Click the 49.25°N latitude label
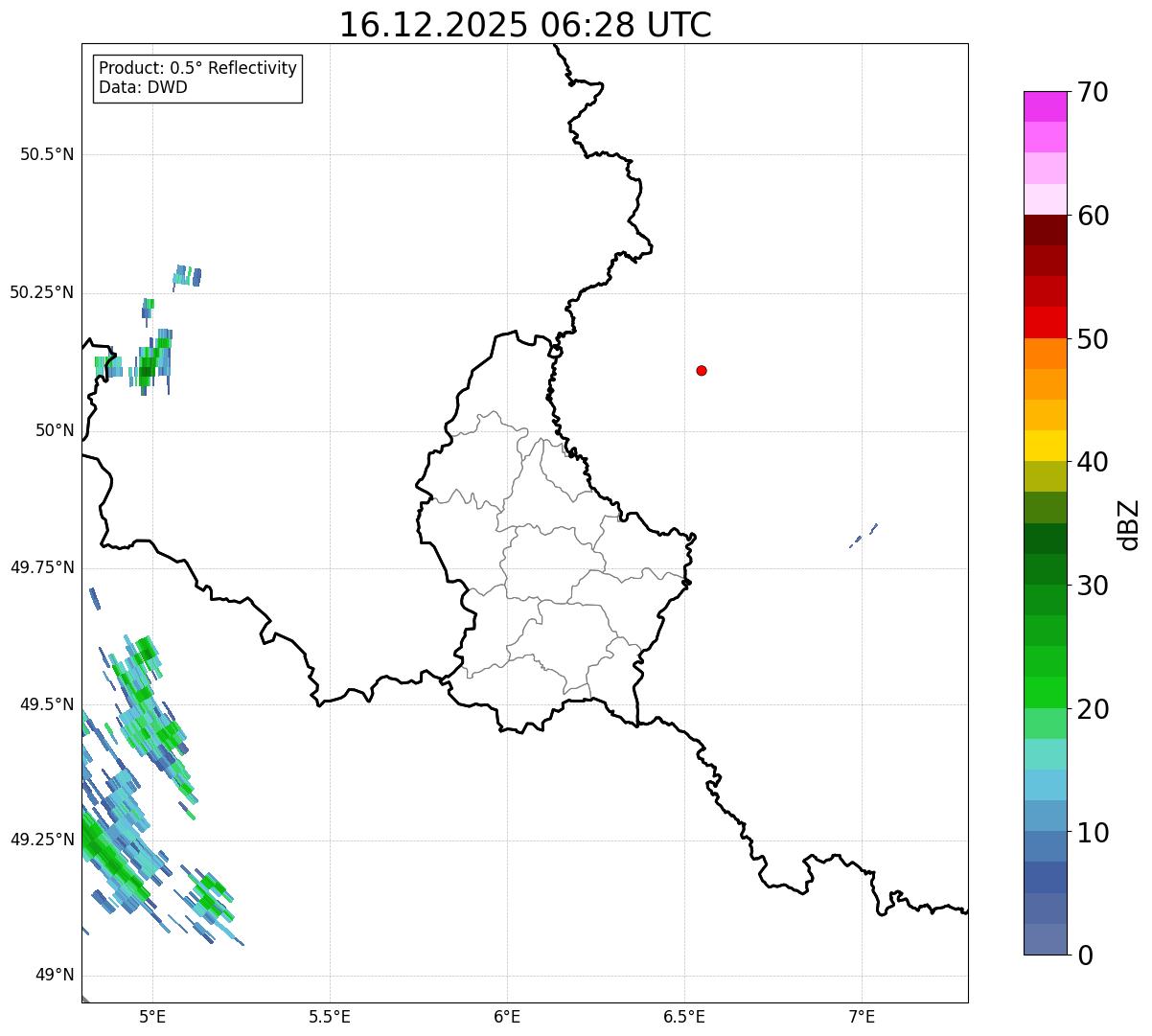The height and width of the screenshot is (1036, 1152). click(x=42, y=840)
